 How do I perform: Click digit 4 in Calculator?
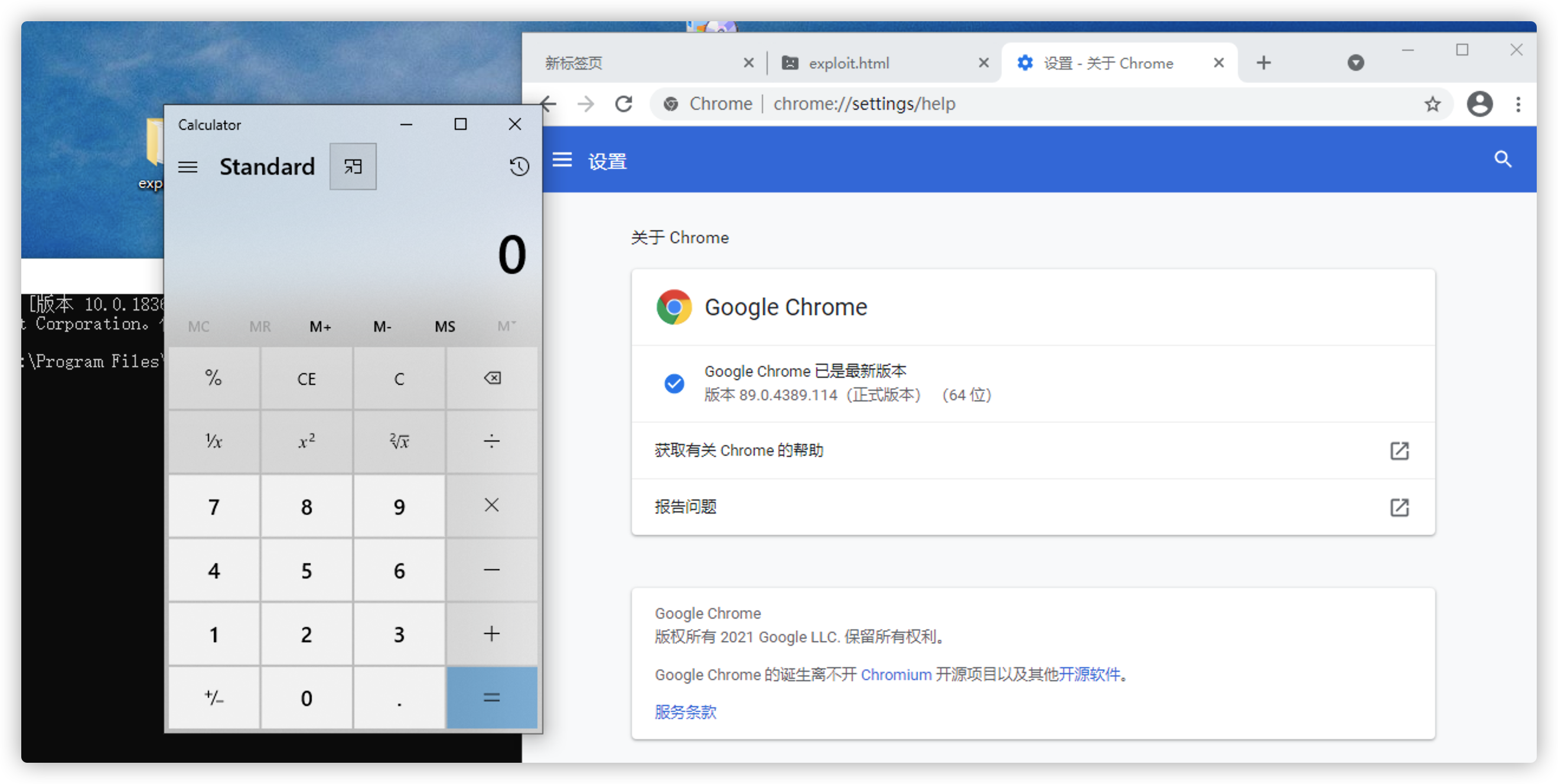213,570
